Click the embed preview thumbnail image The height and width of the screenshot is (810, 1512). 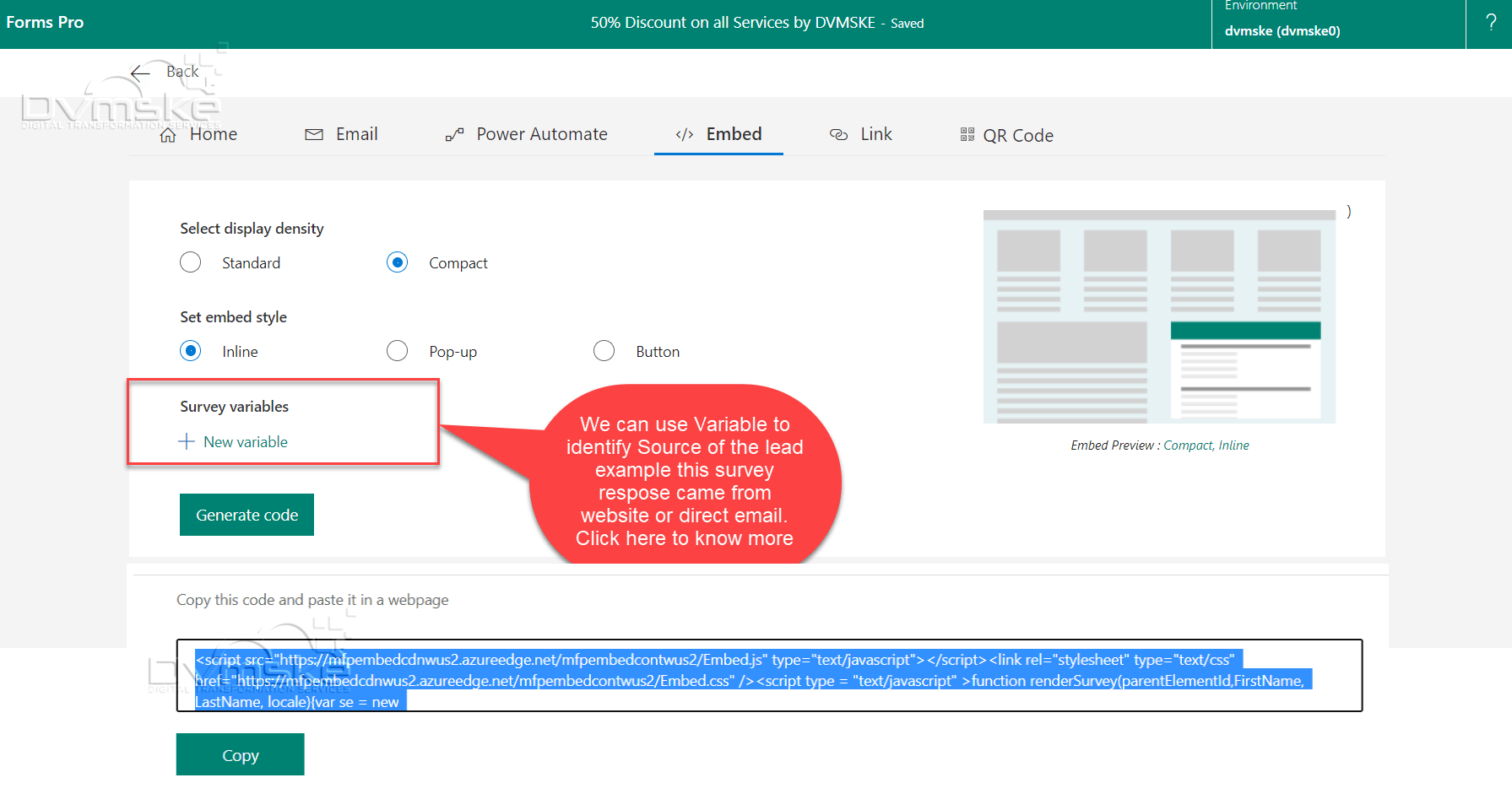click(1159, 316)
